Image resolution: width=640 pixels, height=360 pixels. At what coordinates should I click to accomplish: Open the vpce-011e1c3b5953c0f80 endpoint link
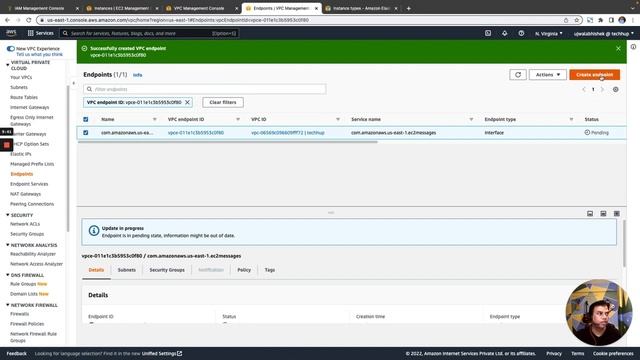[x=196, y=133]
